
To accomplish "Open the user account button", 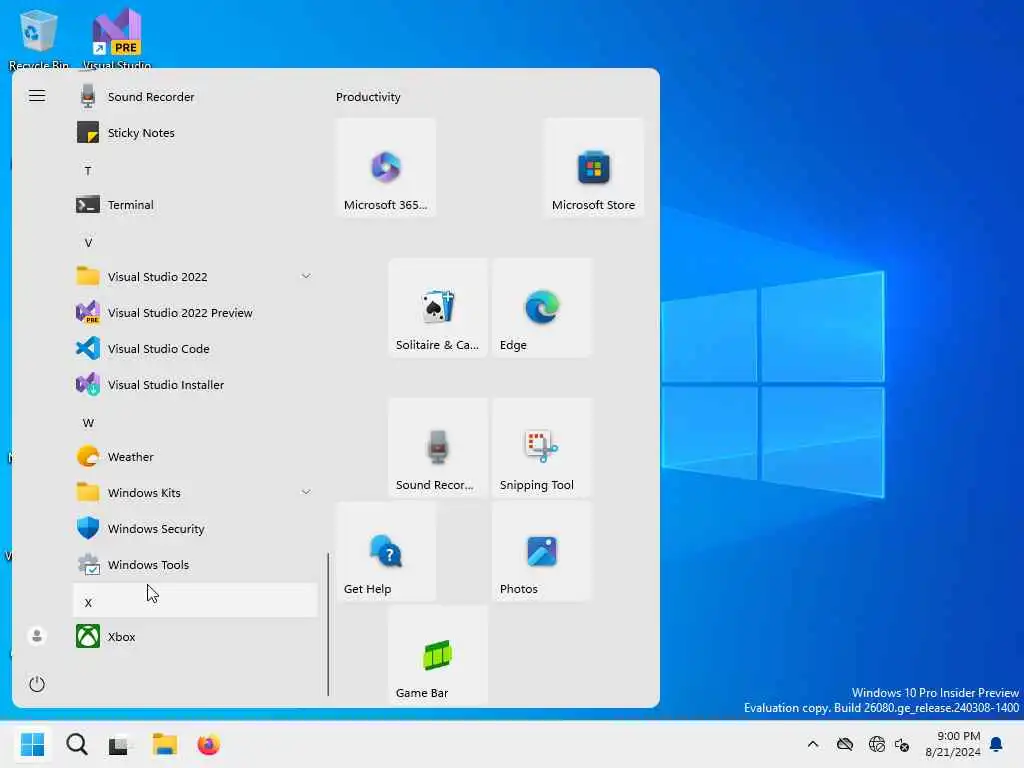I will point(37,635).
